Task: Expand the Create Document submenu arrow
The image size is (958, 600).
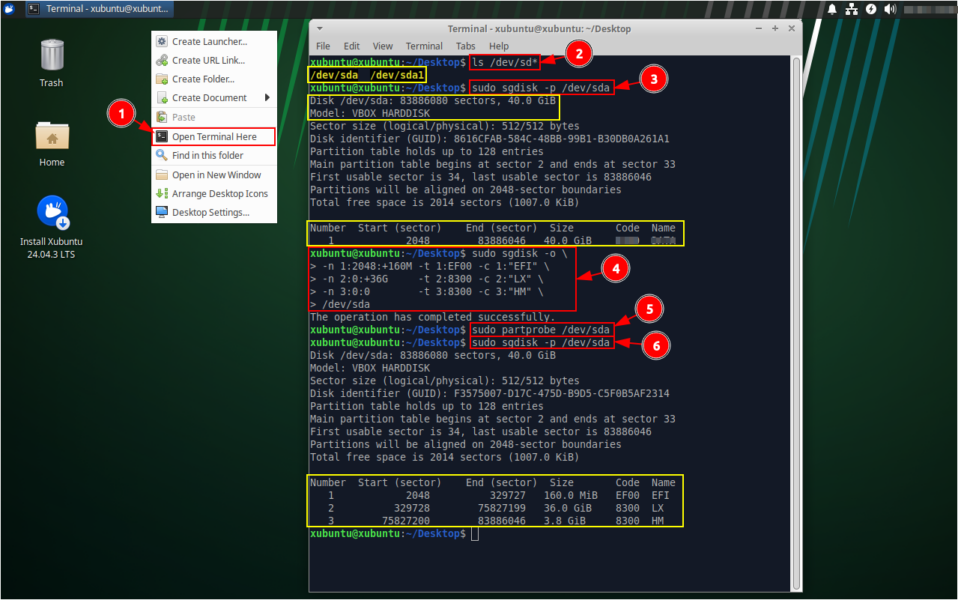Action: pyautogui.click(x=267, y=98)
